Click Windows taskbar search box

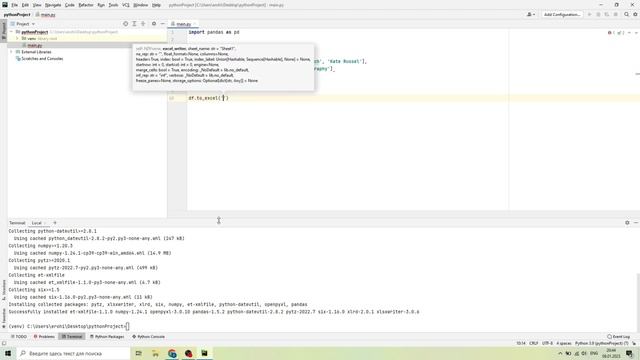(72, 353)
